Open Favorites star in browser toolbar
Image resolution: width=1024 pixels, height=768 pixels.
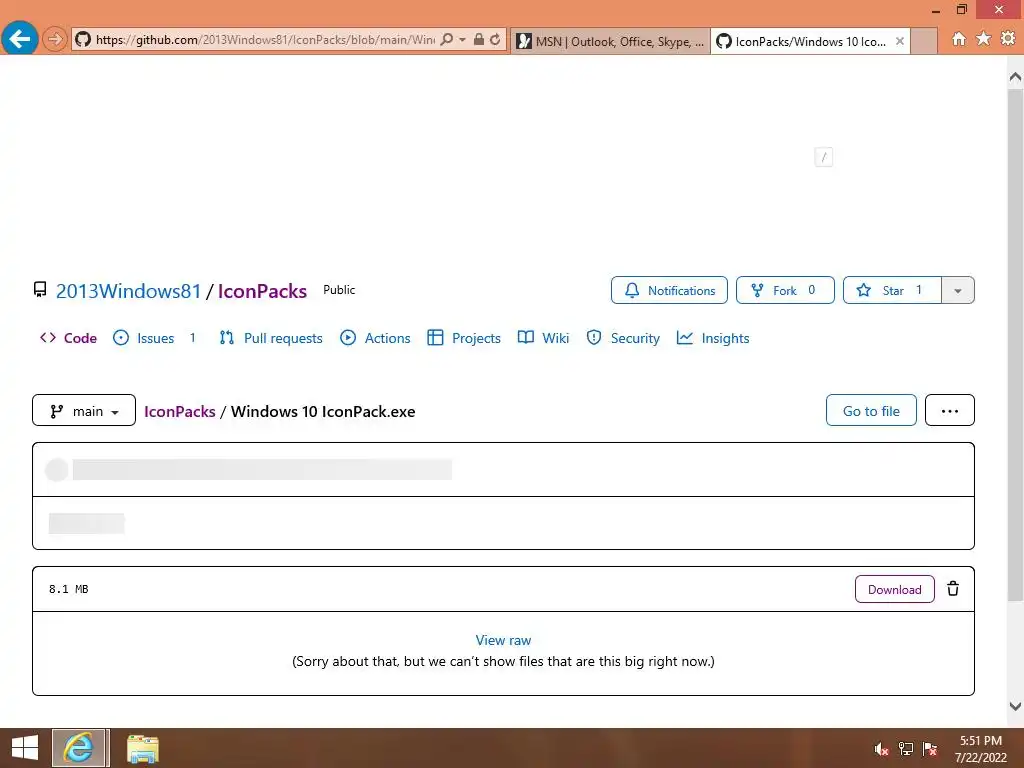[x=984, y=39]
